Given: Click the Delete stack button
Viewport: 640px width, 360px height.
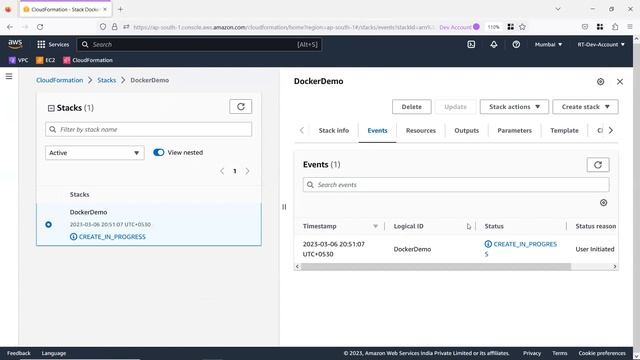Looking at the screenshot, I should pyautogui.click(x=411, y=107).
